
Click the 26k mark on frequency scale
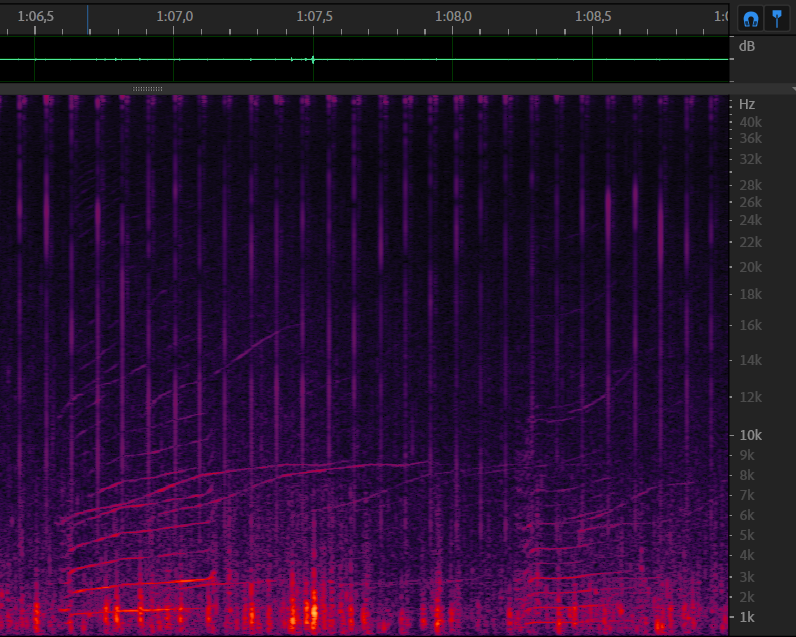pos(750,203)
